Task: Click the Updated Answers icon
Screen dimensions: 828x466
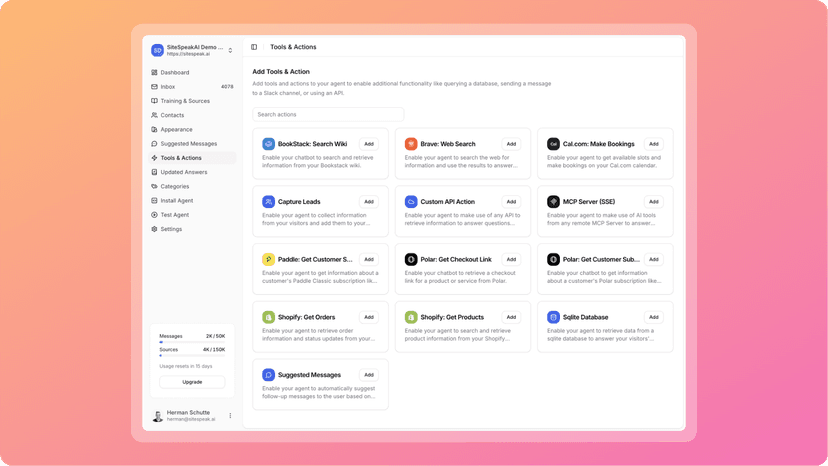Action: click(x=154, y=172)
